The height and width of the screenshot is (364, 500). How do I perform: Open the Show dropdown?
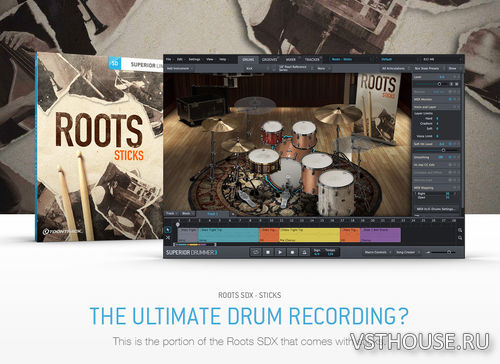(x=454, y=68)
